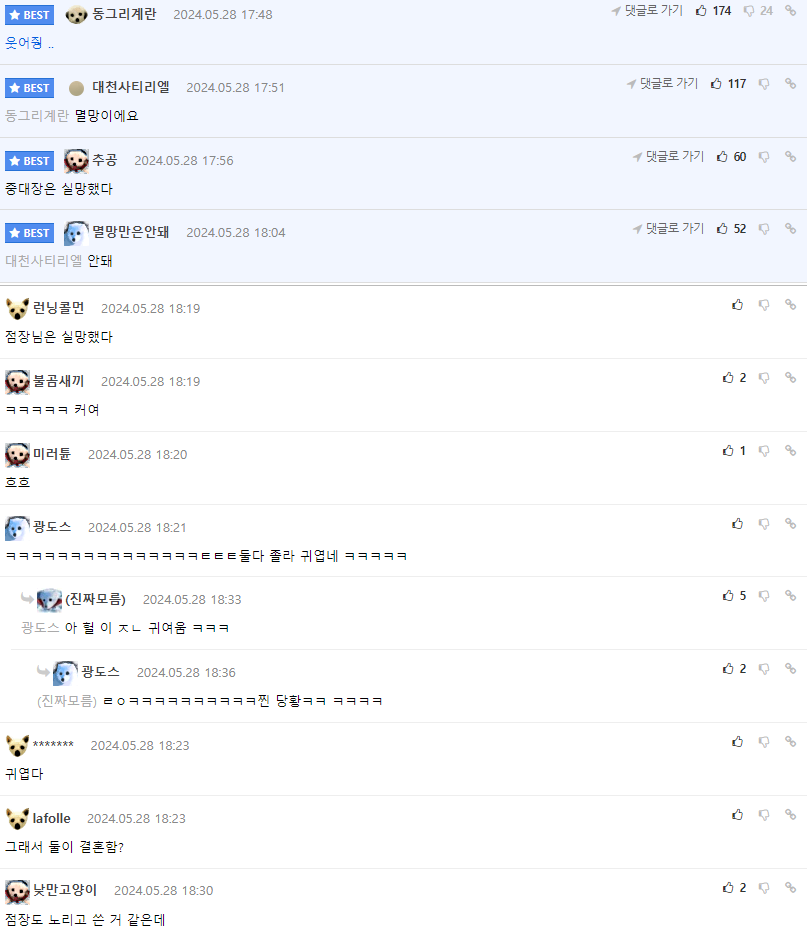Image resolution: width=807 pixels, height=936 pixels.
Task: Click BEST badge on 동그리계란's comment
Action: [x=29, y=15]
